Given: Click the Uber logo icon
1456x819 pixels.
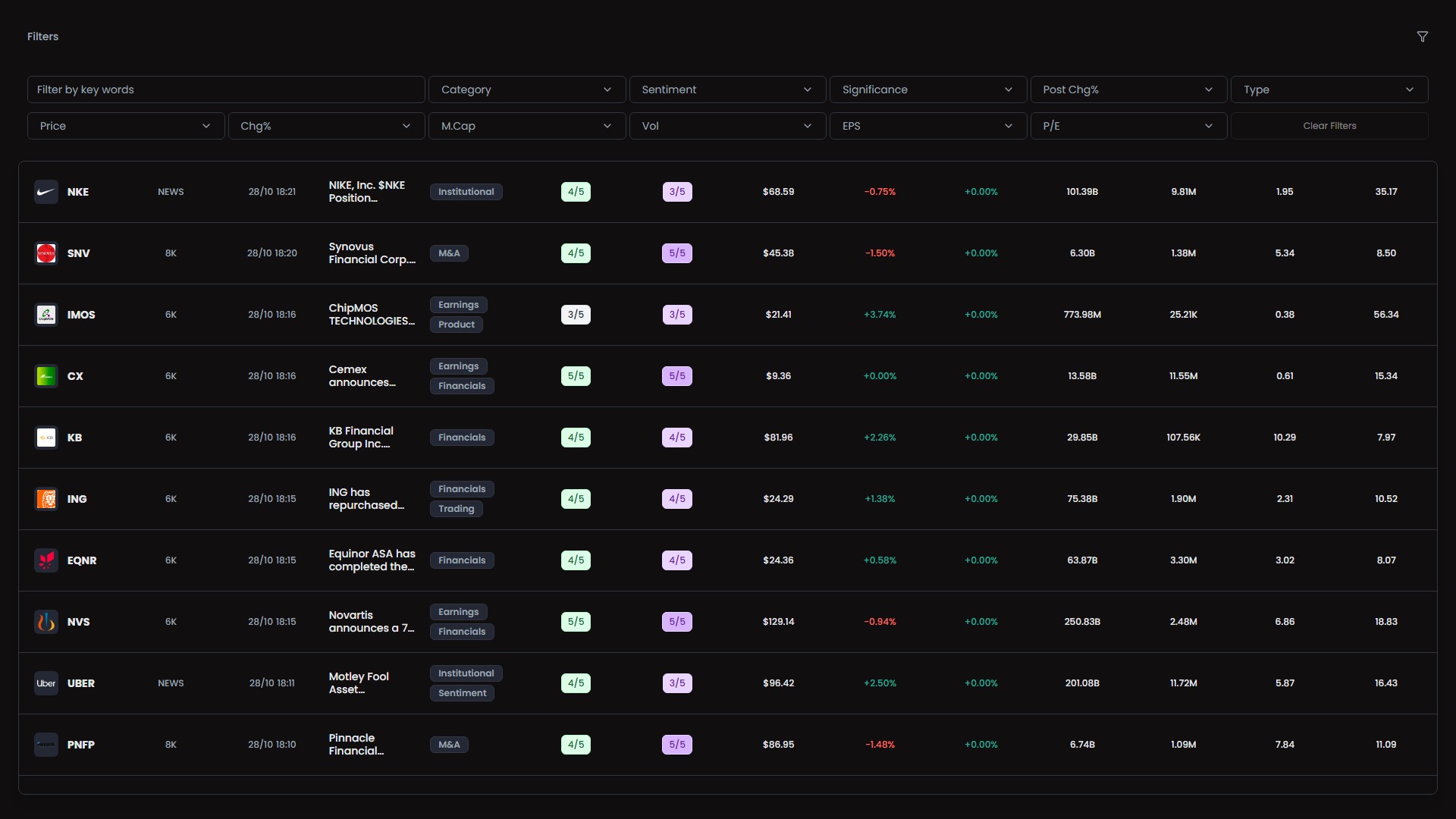Looking at the screenshot, I should 46,683.
